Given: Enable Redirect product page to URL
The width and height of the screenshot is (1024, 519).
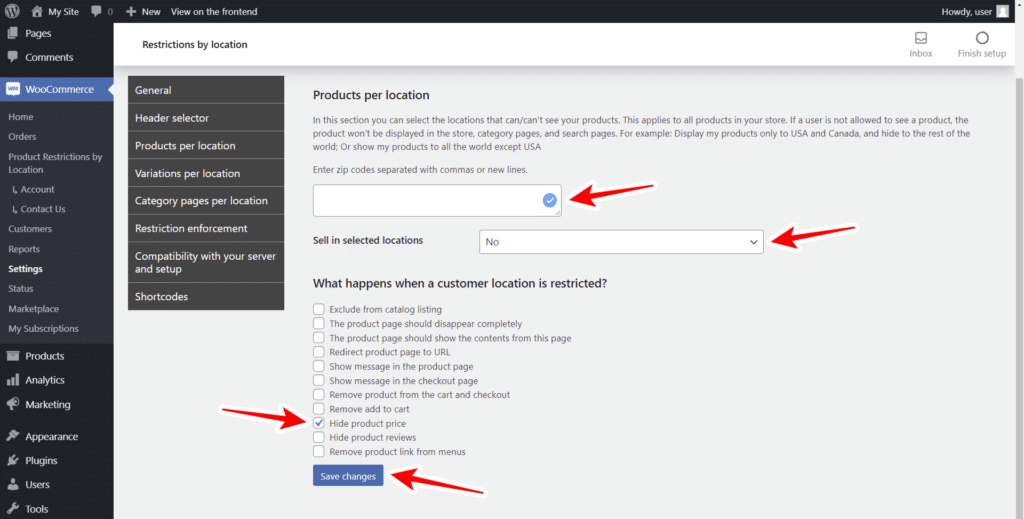Looking at the screenshot, I should click(x=319, y=352).
